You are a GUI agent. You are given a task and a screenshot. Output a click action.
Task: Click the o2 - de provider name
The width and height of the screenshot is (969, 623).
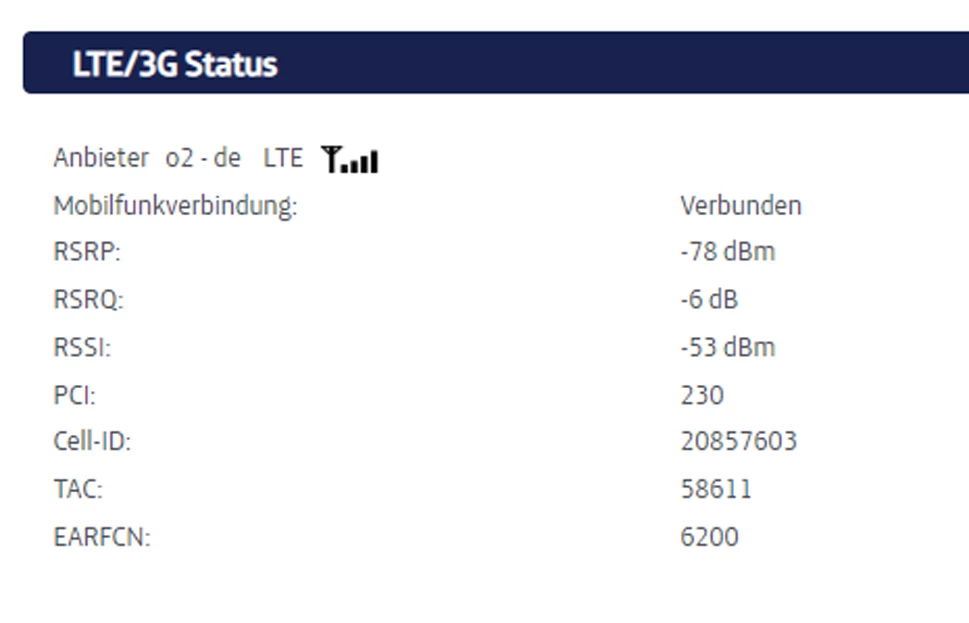tap(203, 158)
